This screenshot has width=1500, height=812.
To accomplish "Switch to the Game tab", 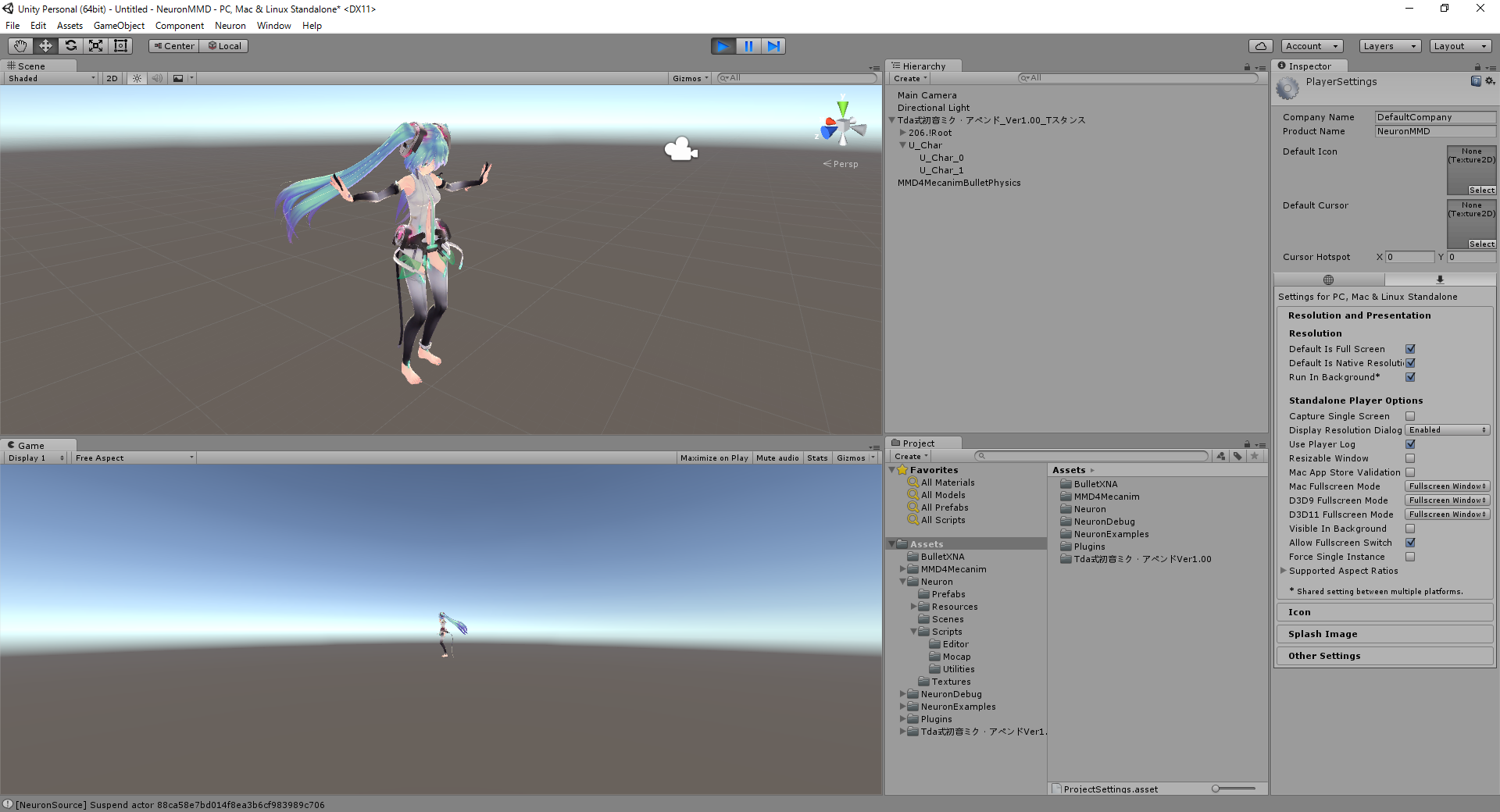I will point(30,445).
